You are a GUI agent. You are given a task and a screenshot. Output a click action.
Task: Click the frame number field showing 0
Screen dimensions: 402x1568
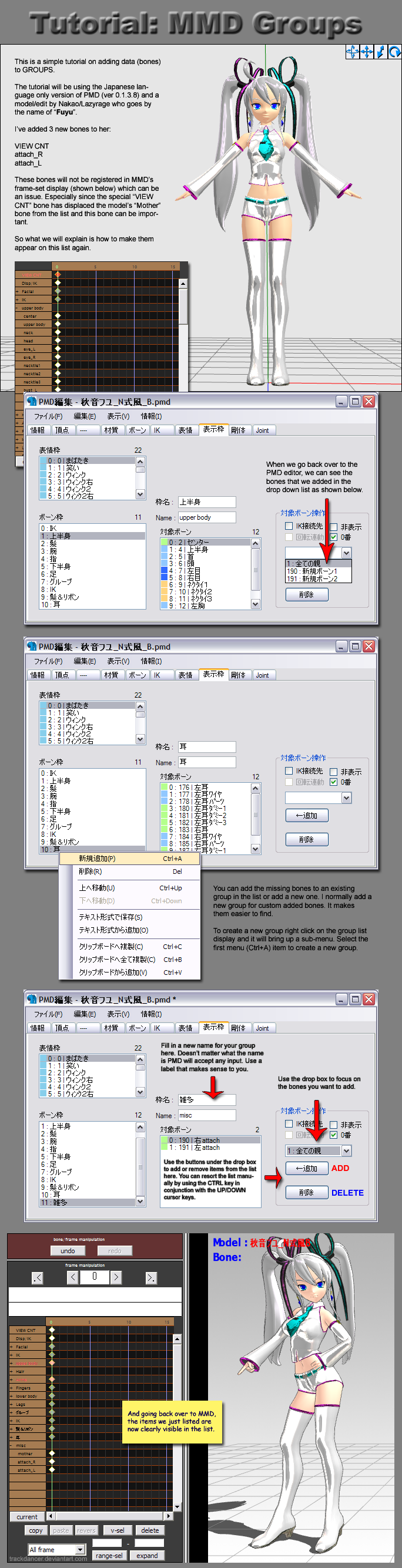click(x=95, y=1277)
